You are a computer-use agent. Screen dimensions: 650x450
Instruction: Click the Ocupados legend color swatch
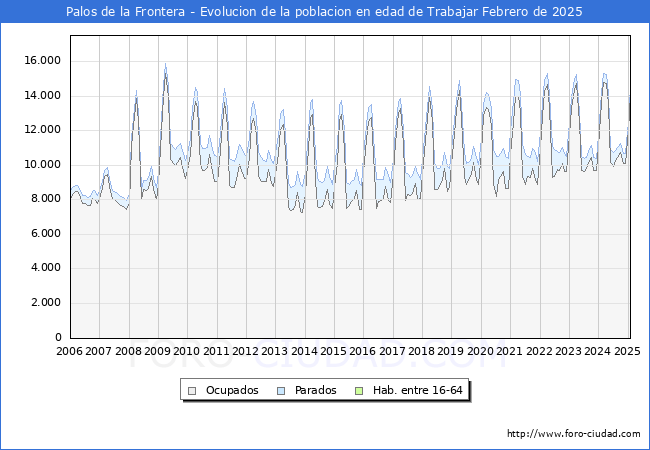[192, 391]
